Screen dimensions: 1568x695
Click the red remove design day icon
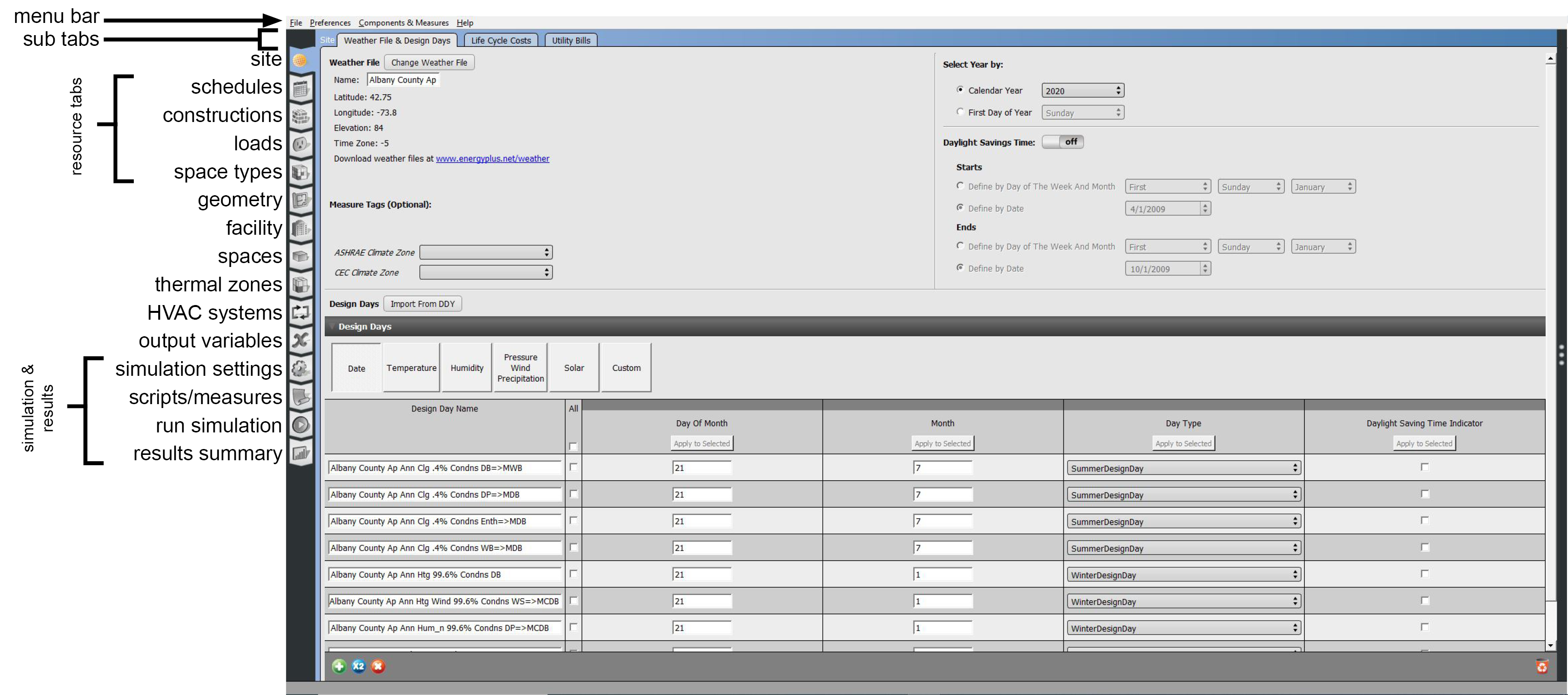378,666
